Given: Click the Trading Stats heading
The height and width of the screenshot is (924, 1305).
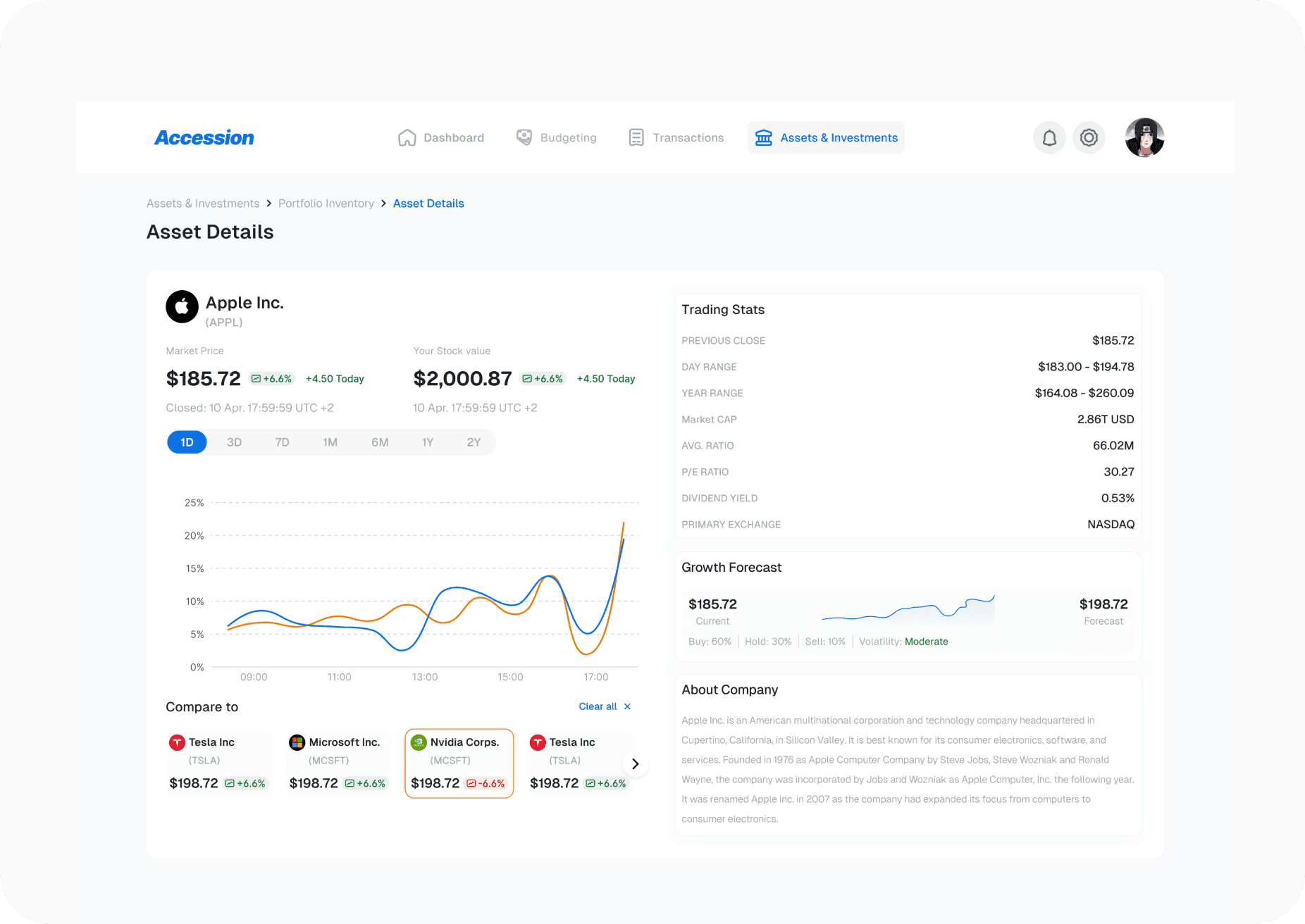Looking at the screenshot, I should (723, 310).
